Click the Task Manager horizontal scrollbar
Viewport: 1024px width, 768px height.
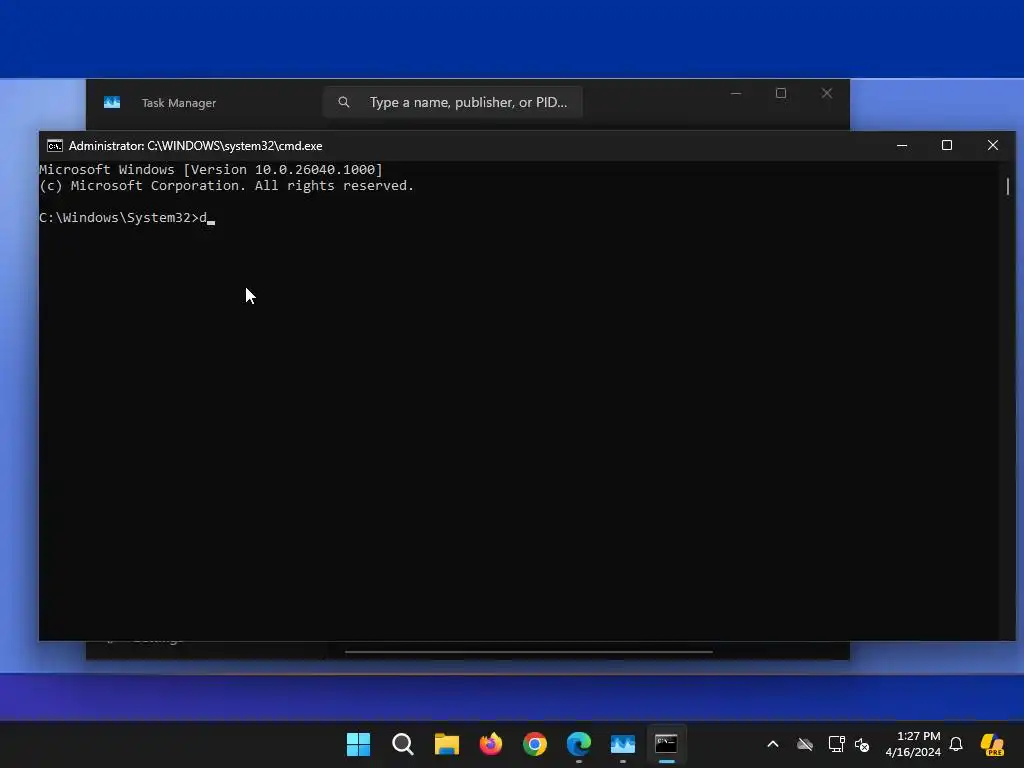click(528, 651)
